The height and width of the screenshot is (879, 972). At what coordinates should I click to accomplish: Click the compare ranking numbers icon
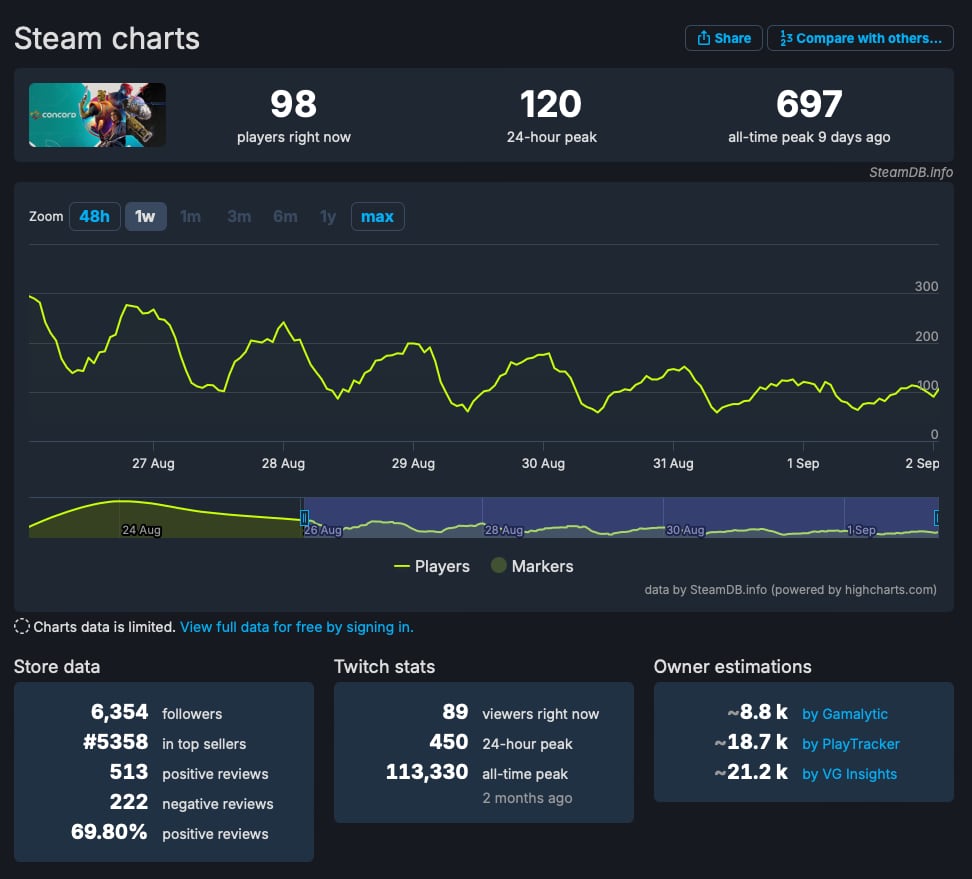point(785,38)
